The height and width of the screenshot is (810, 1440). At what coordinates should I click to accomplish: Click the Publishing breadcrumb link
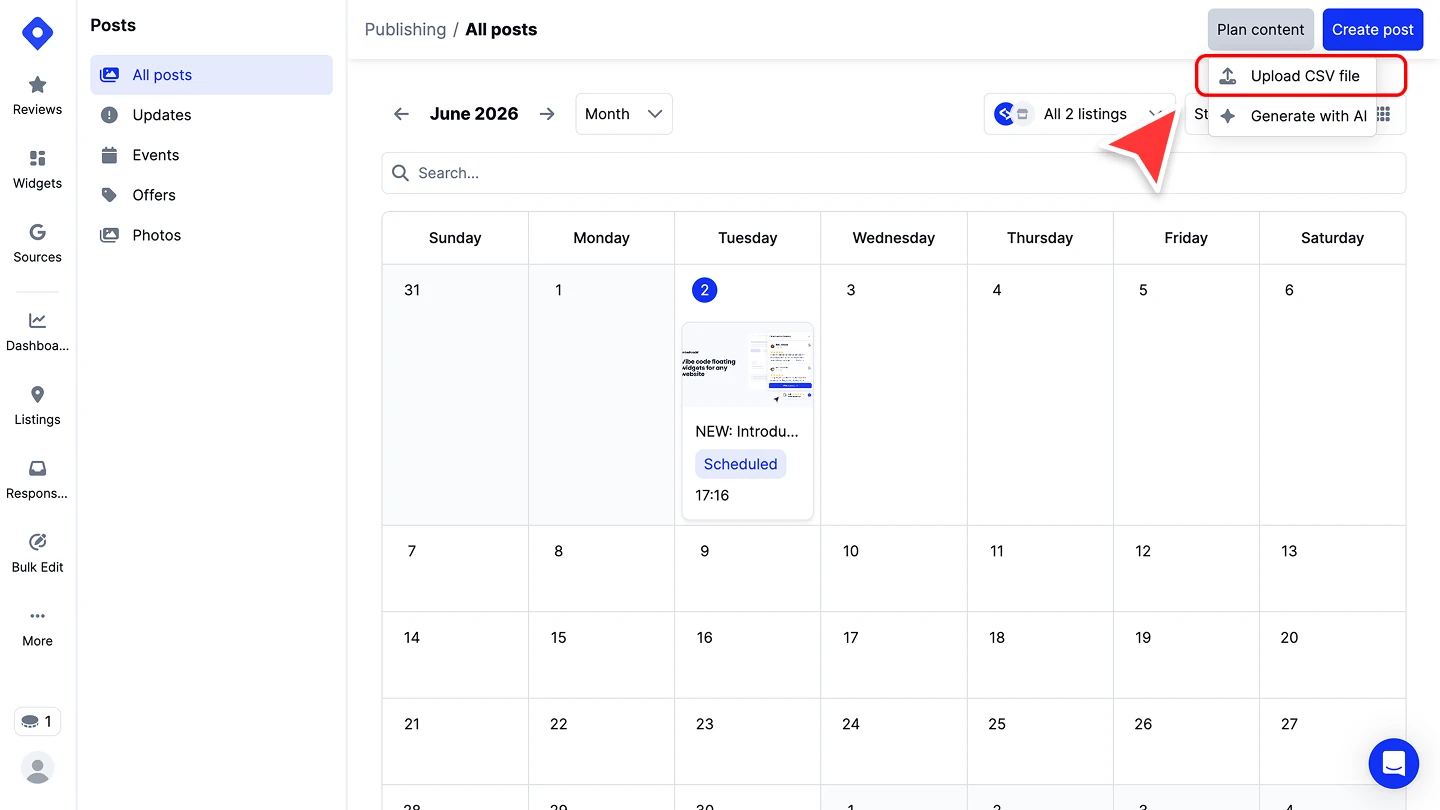coord(405,29)
